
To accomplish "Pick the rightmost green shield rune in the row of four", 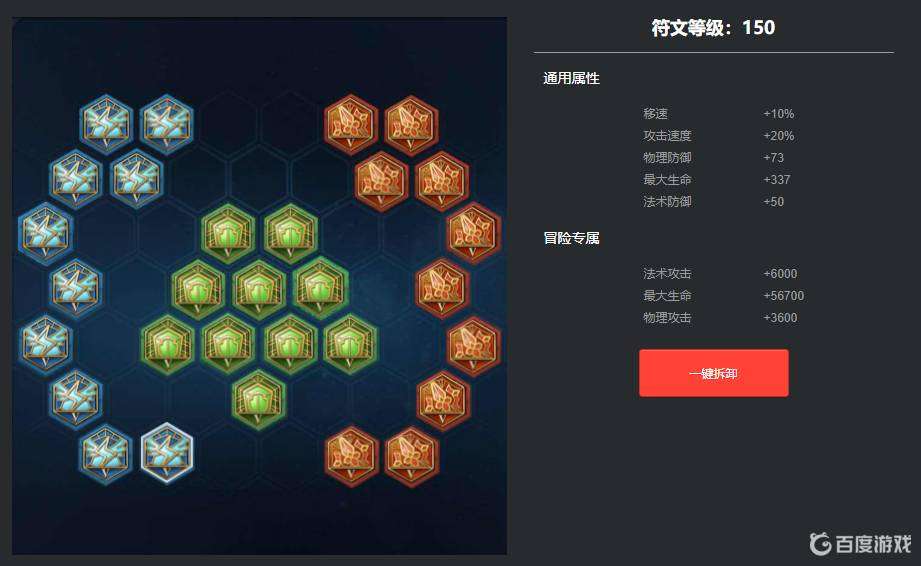I will click(350, 344).
